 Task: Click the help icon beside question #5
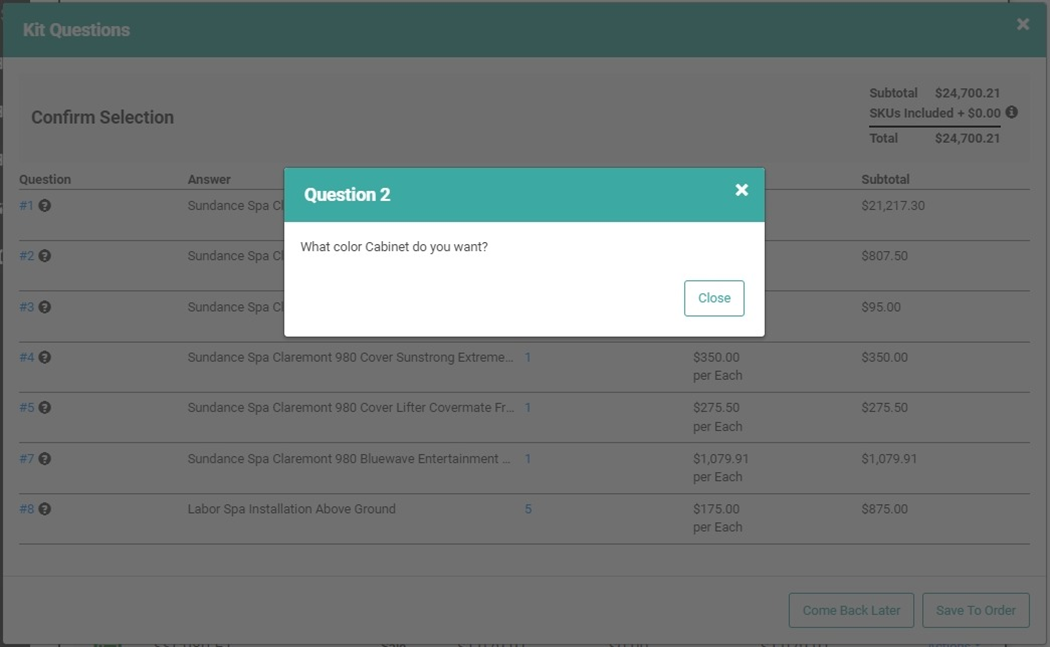45,408
